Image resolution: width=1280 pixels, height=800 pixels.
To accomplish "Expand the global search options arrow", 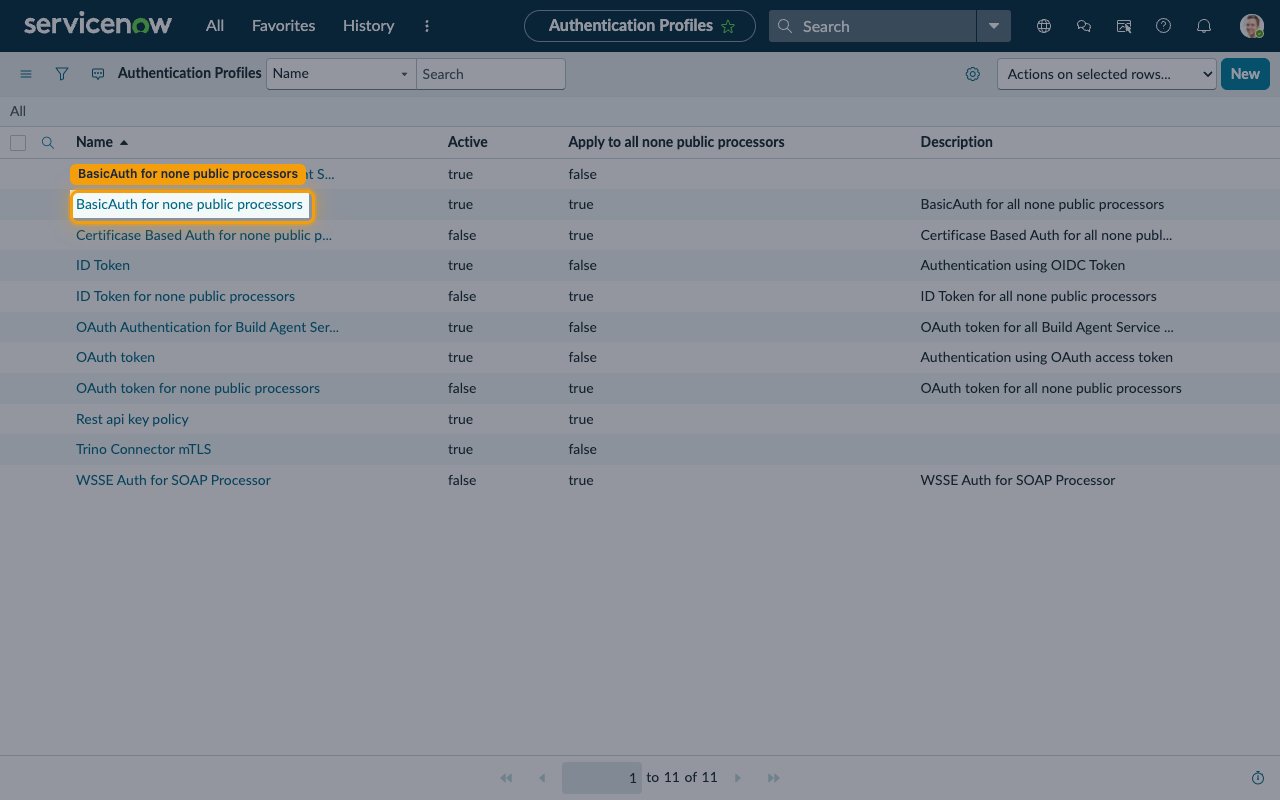I will pos(993,26).
